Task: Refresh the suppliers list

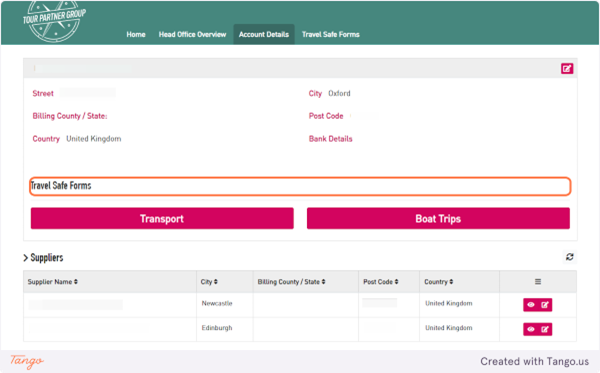Action: 569,257
